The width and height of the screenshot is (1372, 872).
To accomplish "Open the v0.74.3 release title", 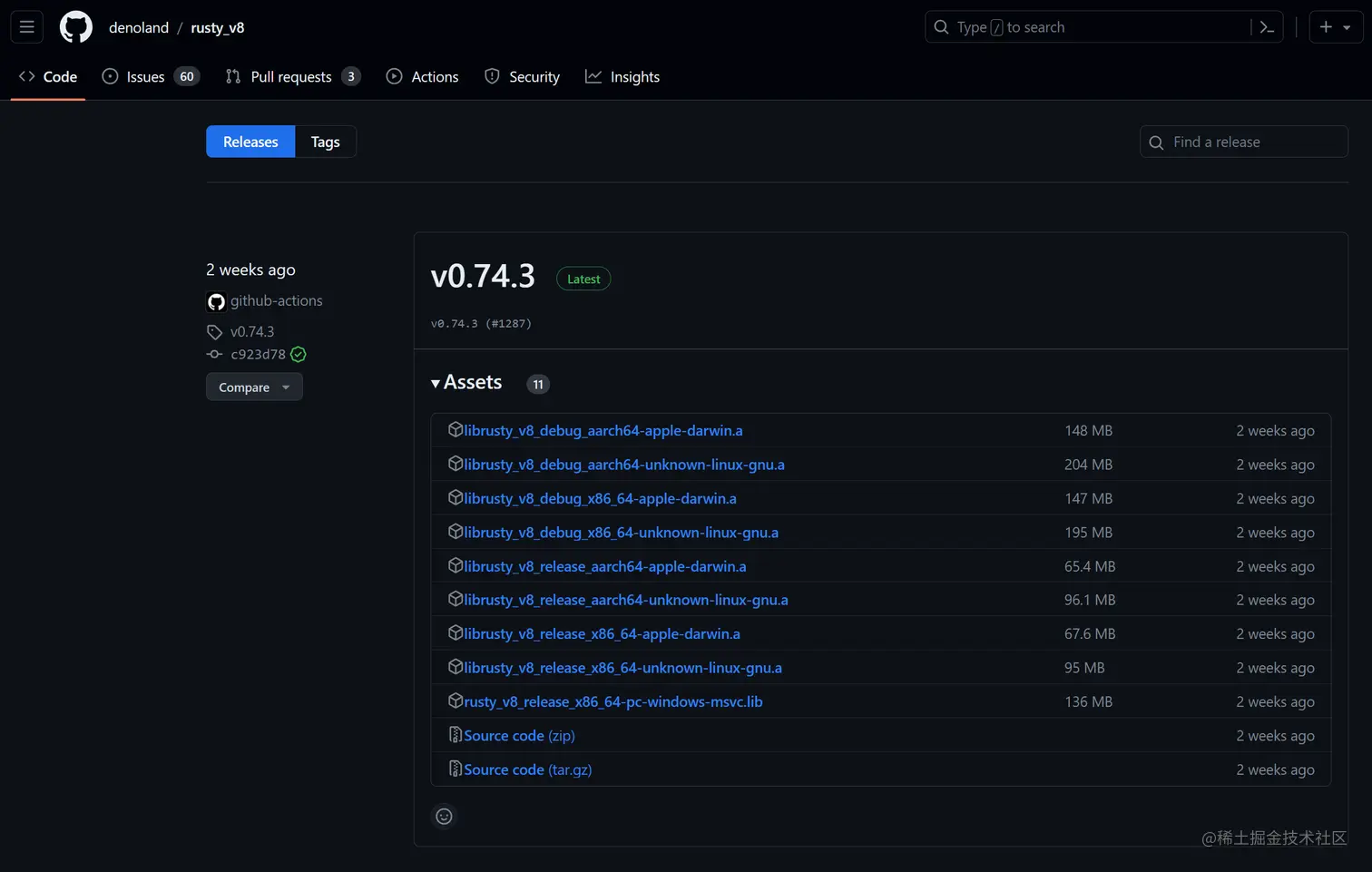I will tap(483, 276).
